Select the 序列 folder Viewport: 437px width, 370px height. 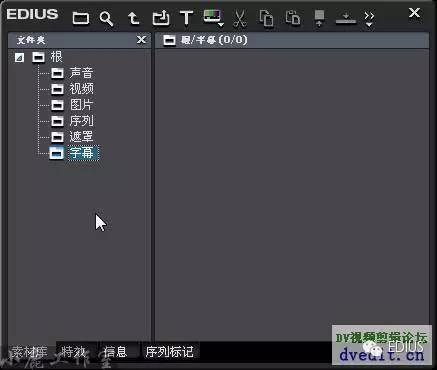point(81,121)
